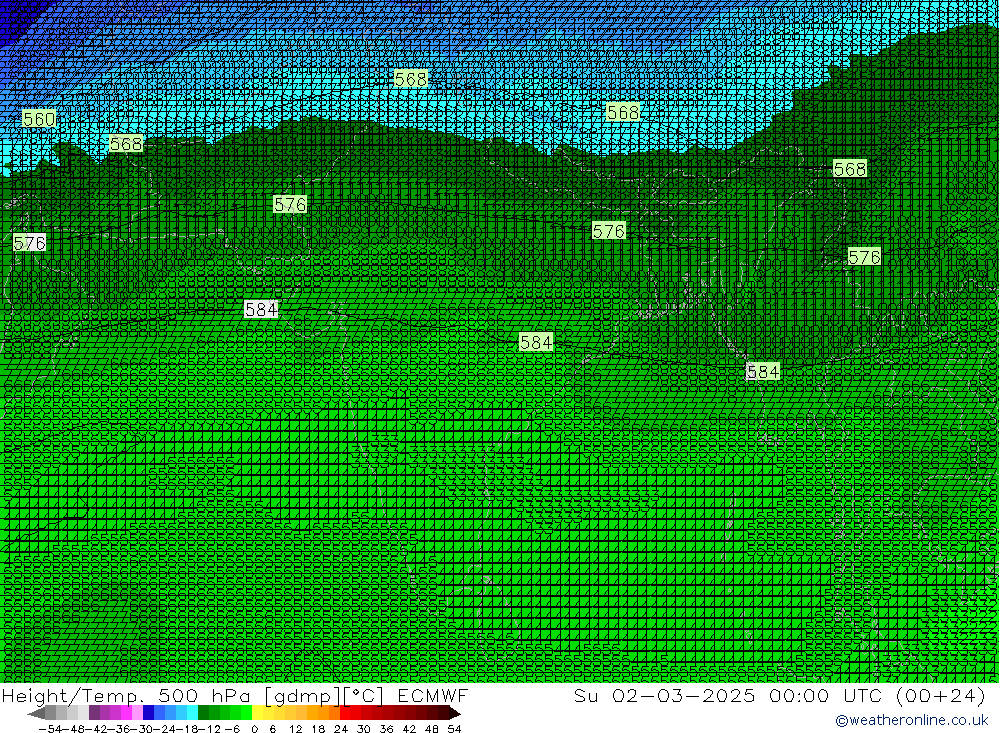The height and width of the screenshot is (733, 1000).
Task: Click the '(00+24)' forecast step text
Action: tap(941, 695)
